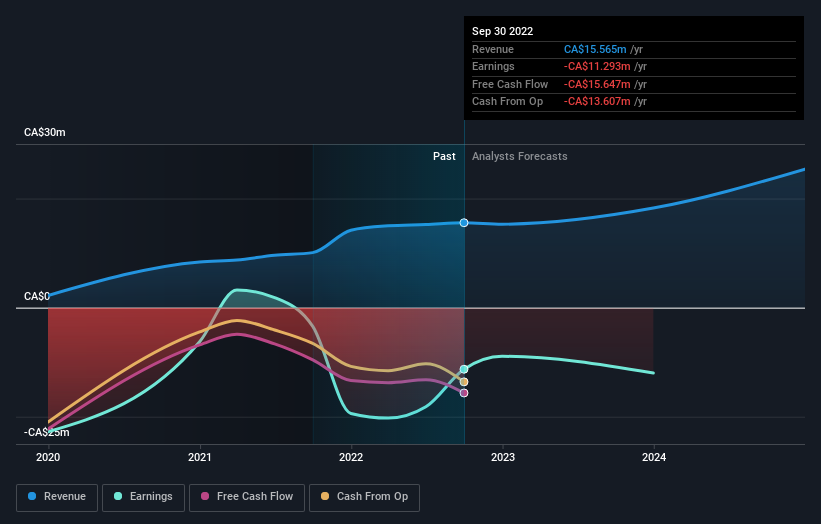The height and width of the screenshot is (524, 821).
Task: Select the teal Earnings data point marker
Action: click(464, 370)
